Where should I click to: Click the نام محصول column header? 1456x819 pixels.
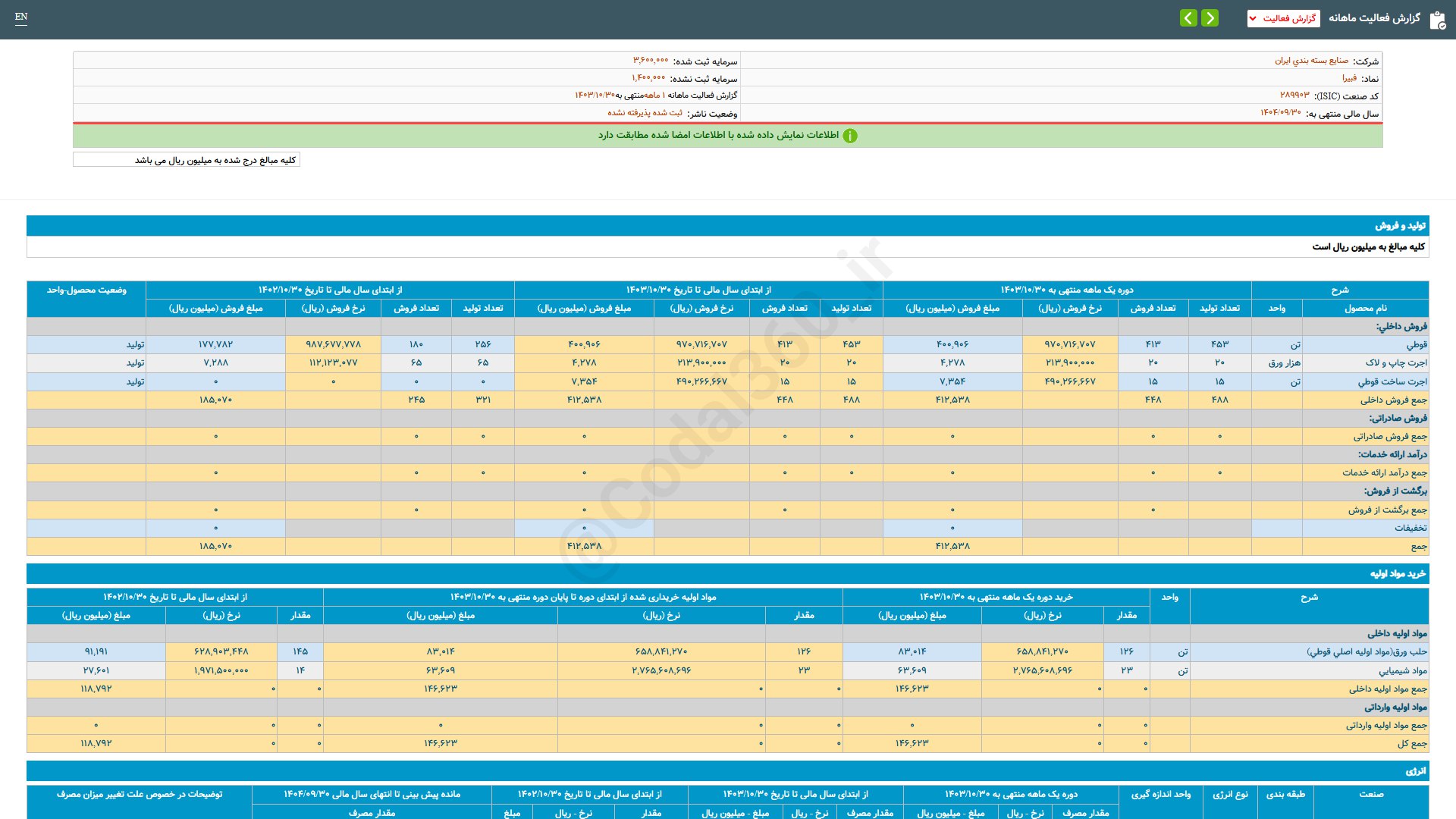pos(1365,309)
